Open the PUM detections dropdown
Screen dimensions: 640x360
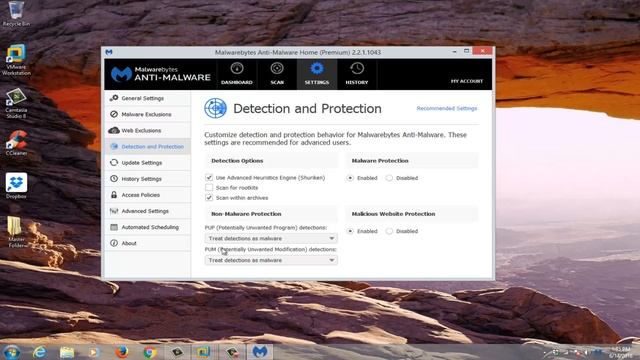271,260
